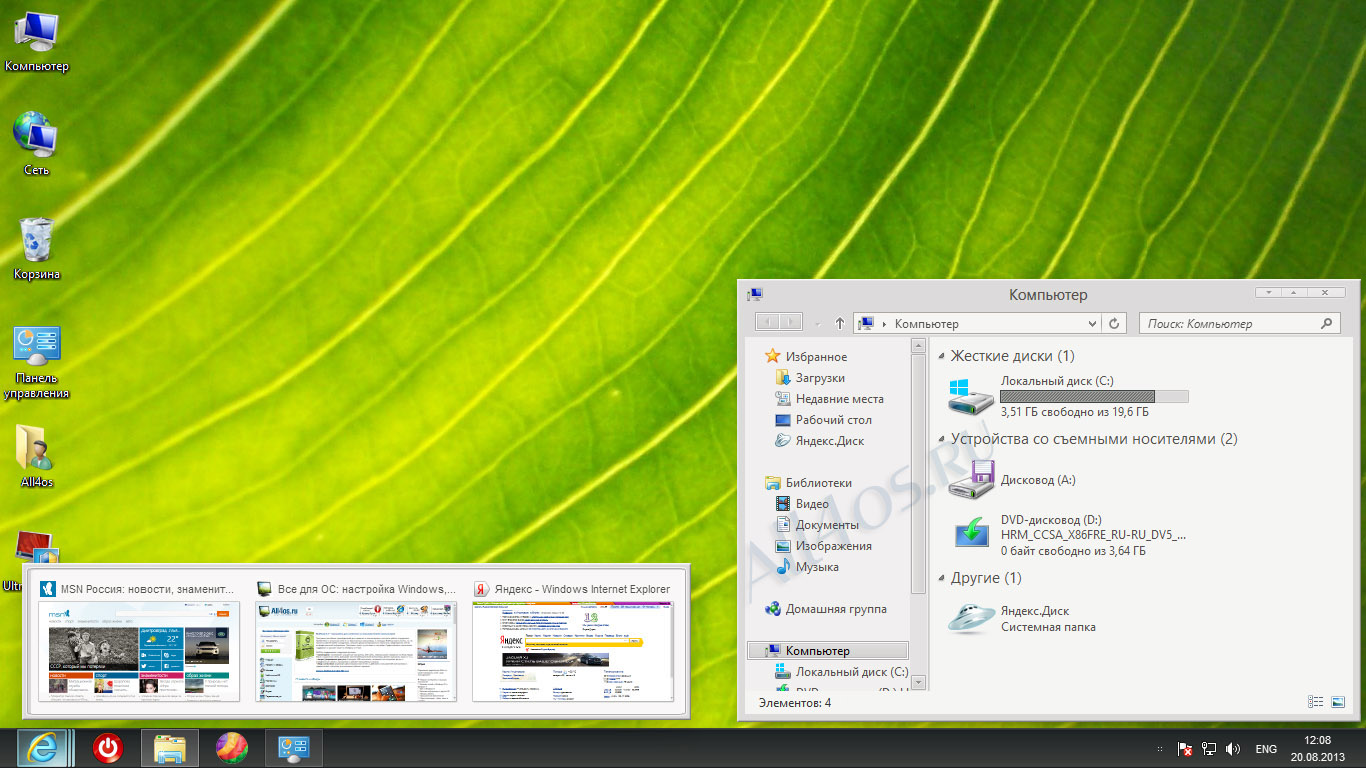Select Компьютер node in navigation pane
Screen dimensions: 1366x768
(828, 651)
